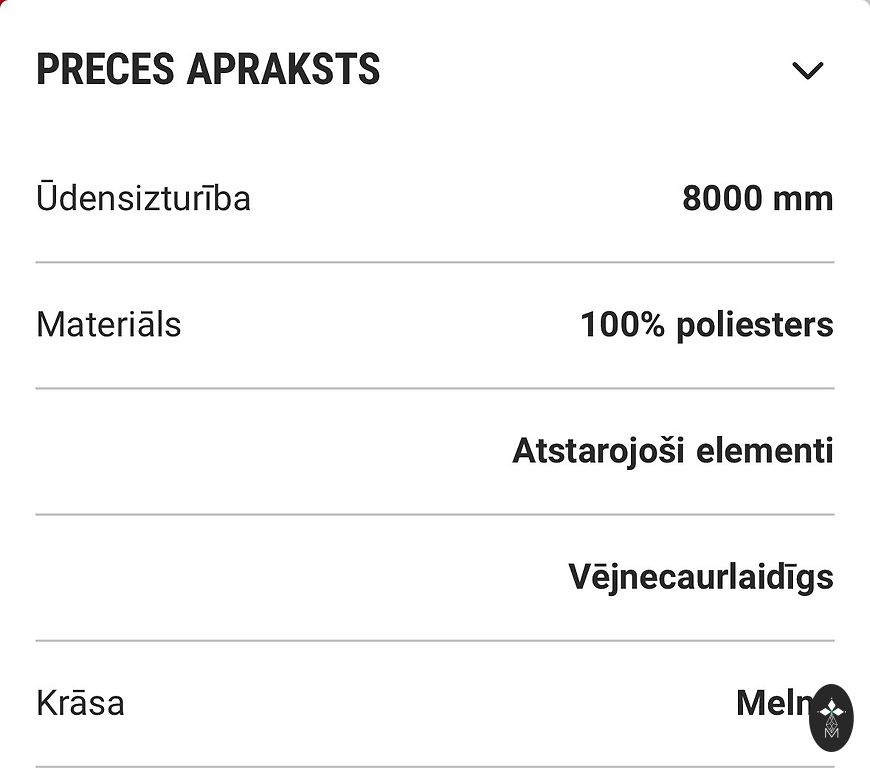Click the 100% poliesters value
This screenshot has height=768, width=870.
pos(706,324)
